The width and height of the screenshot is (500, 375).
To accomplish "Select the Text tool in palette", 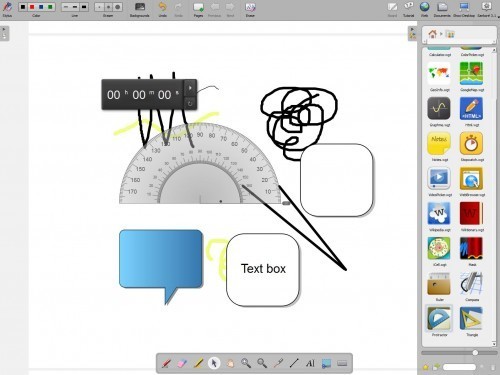I will 310,363.
